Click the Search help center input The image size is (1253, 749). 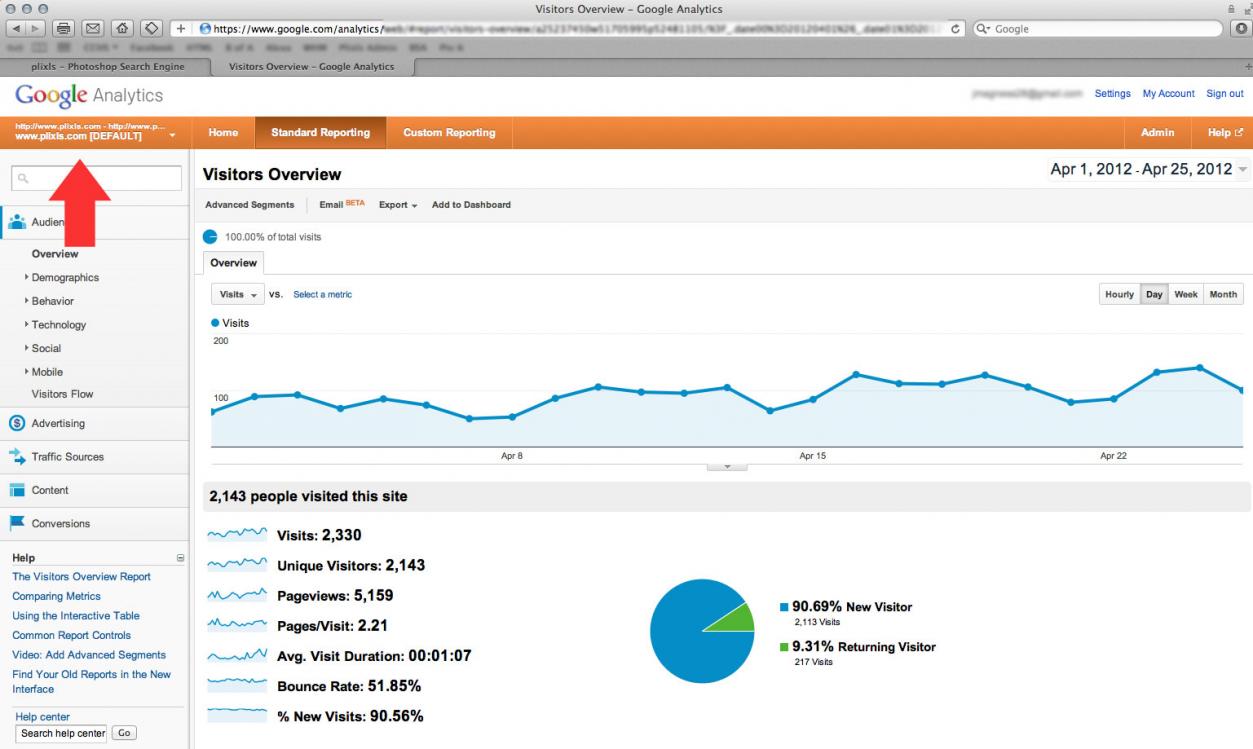62,733
